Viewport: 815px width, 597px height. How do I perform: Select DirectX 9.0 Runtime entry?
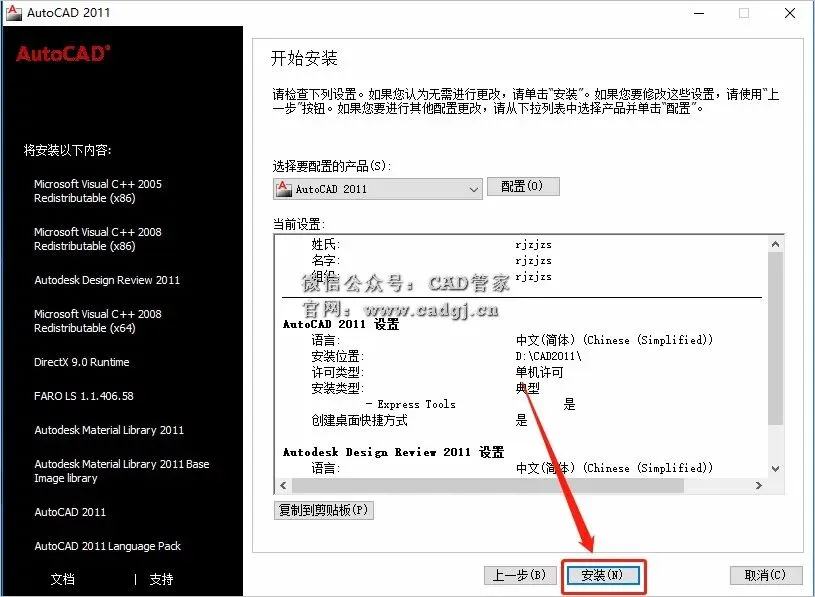tap(82, 362)
